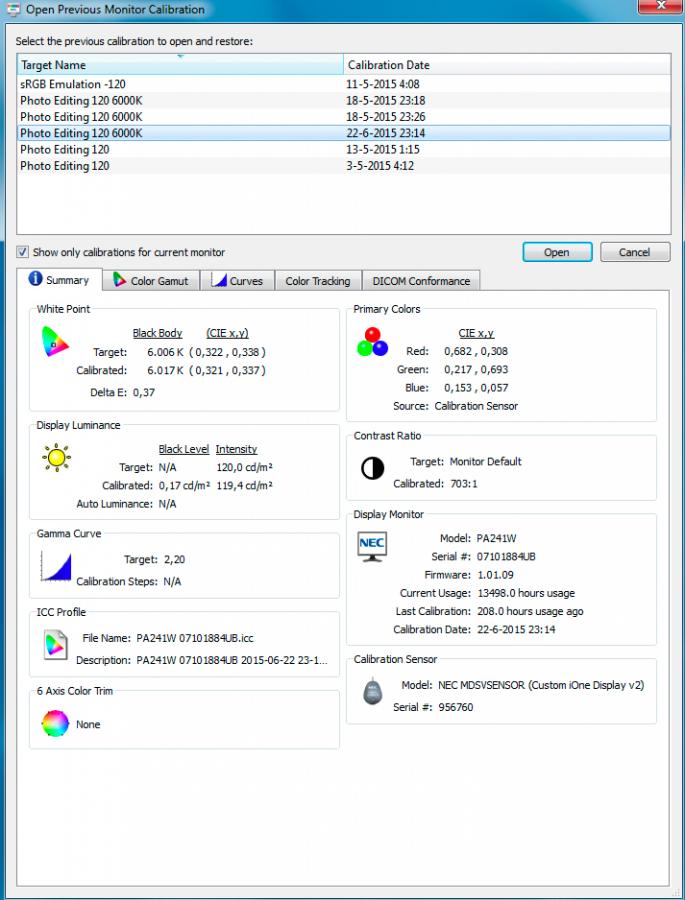Image resolution: width=685 pixels, height=900 pixels.
Task: Click the Blue primary value 0,153 , 0,057
Action: point(476,388)
